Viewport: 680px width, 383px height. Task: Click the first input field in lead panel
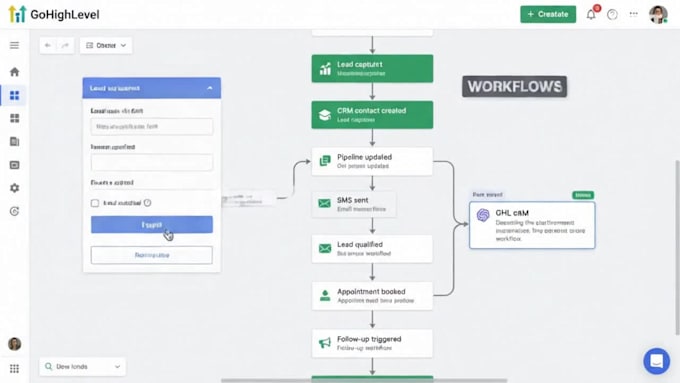[x=152, y=127]
